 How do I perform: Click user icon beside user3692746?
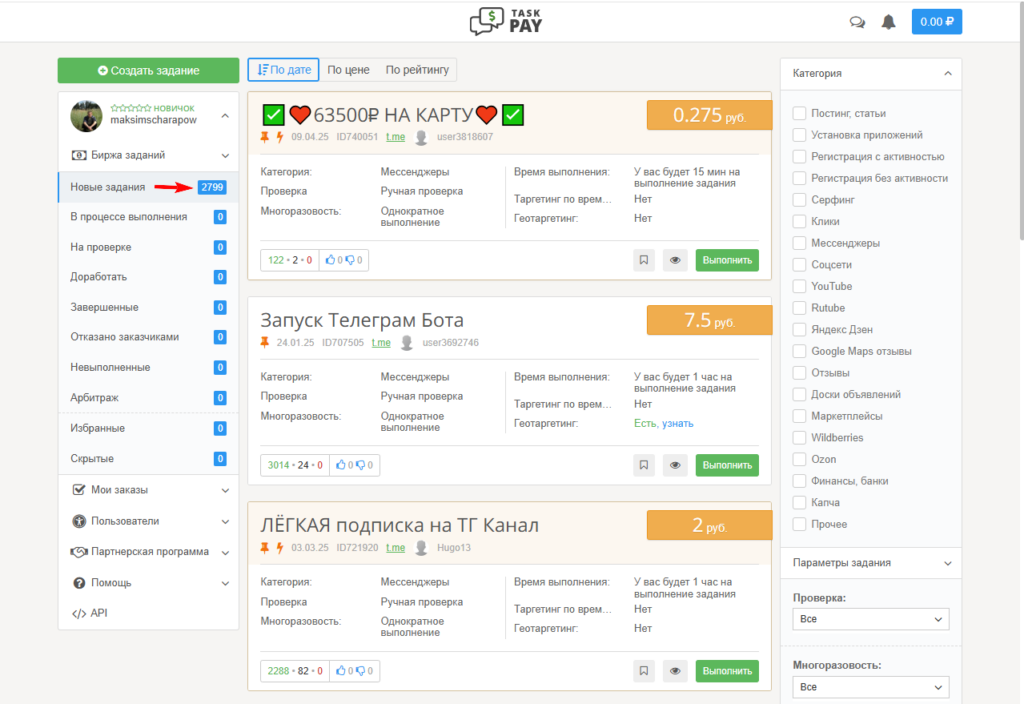(x=406, y=342)
